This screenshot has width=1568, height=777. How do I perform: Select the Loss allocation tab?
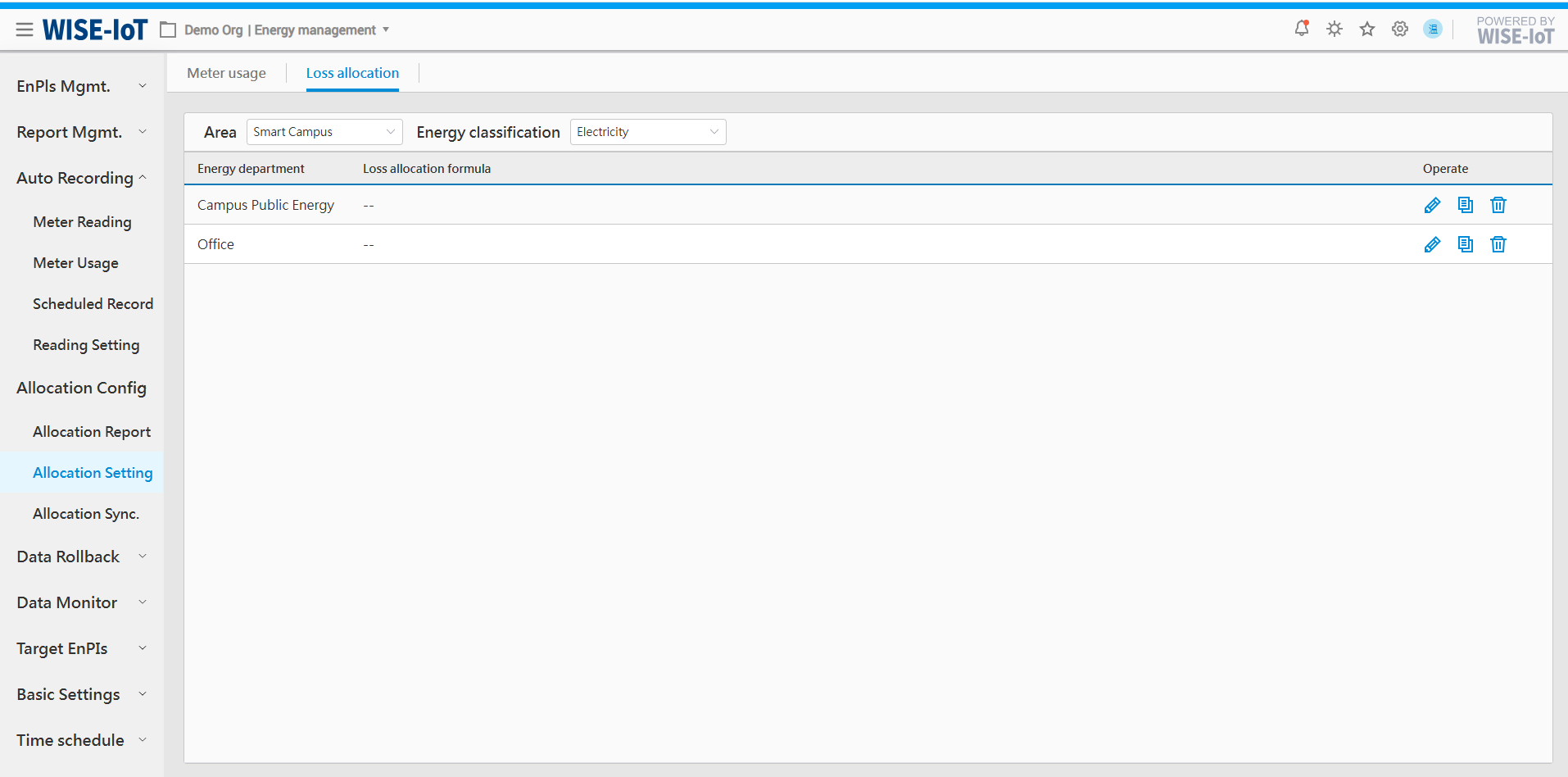coord(352,73)
